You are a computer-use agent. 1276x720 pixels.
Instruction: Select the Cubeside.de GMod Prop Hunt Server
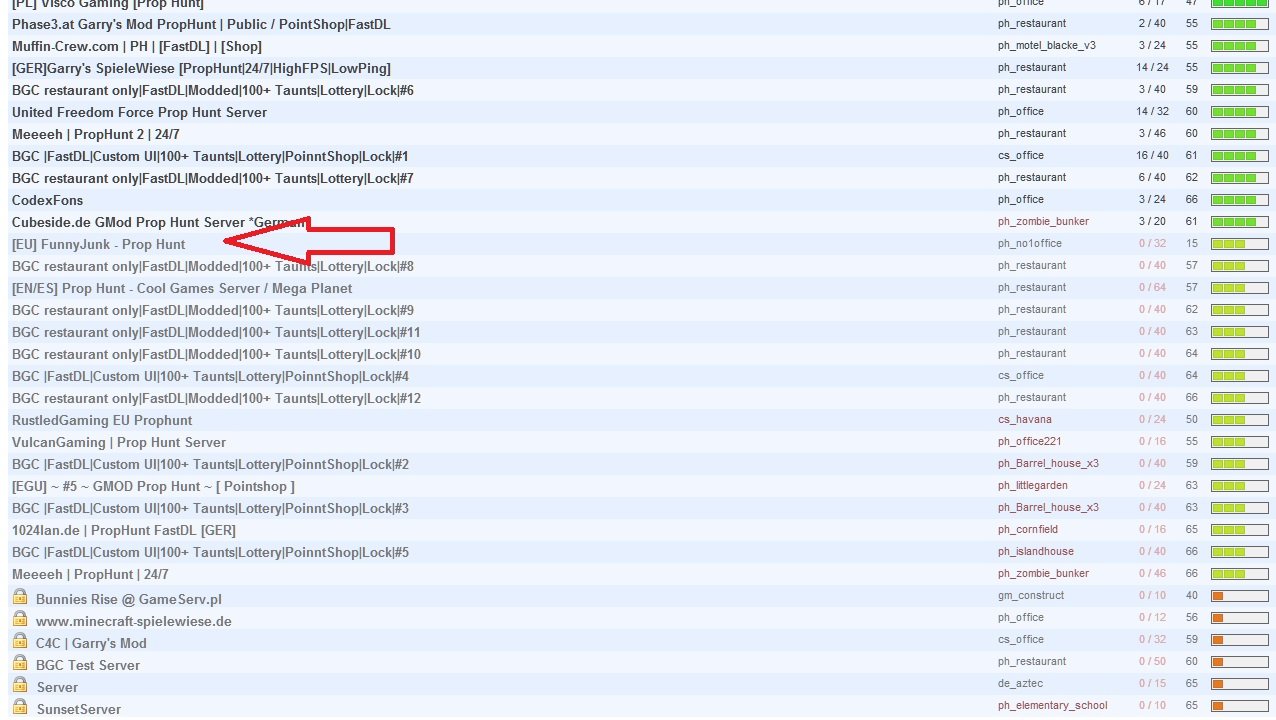point(150,222)
